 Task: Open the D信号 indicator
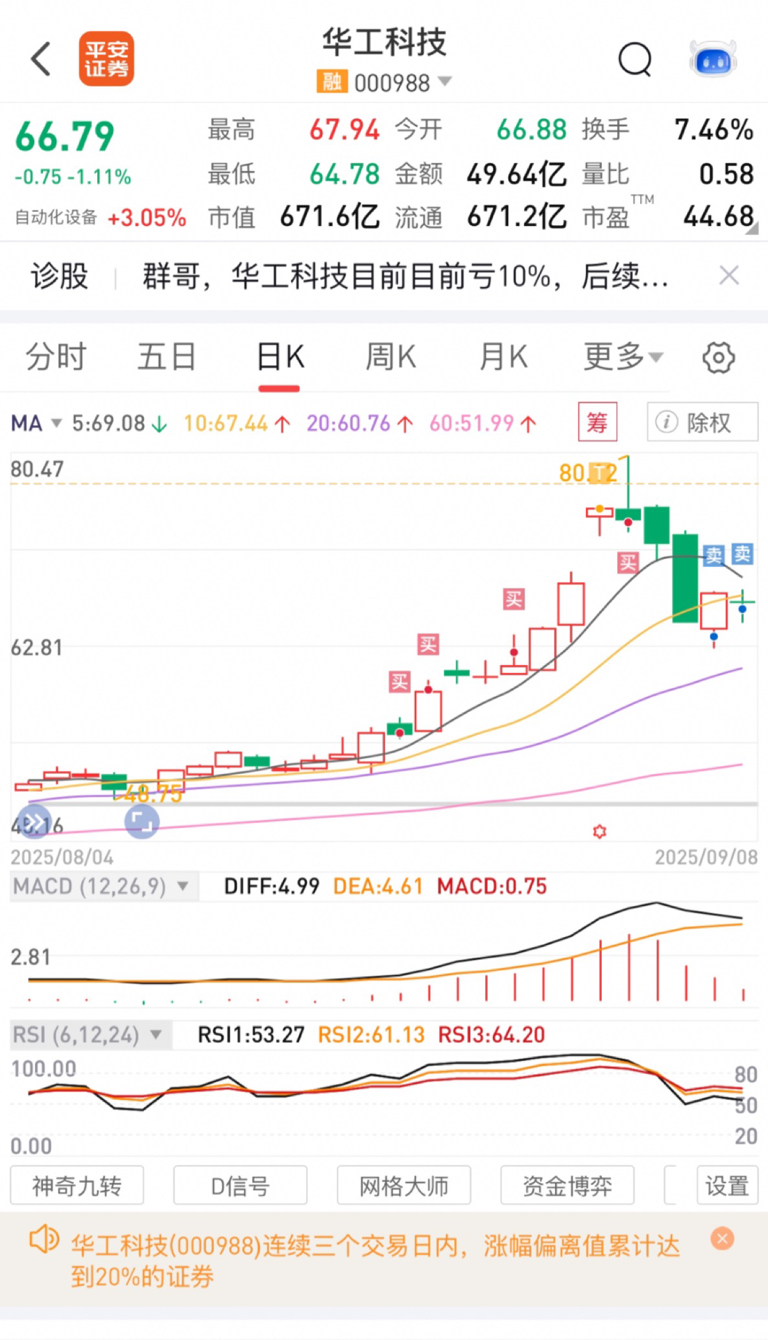pos(240,1186)
